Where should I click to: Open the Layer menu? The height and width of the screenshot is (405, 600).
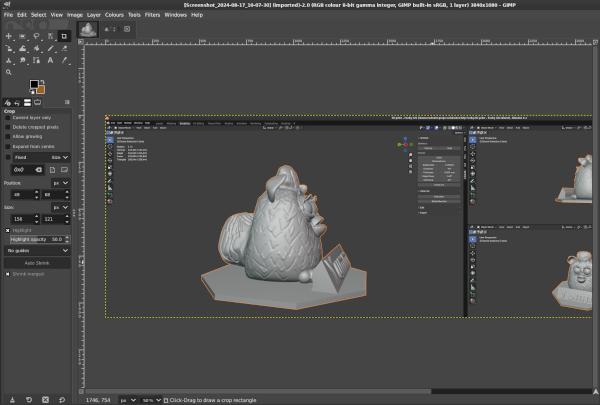click(x=93, y=15)
